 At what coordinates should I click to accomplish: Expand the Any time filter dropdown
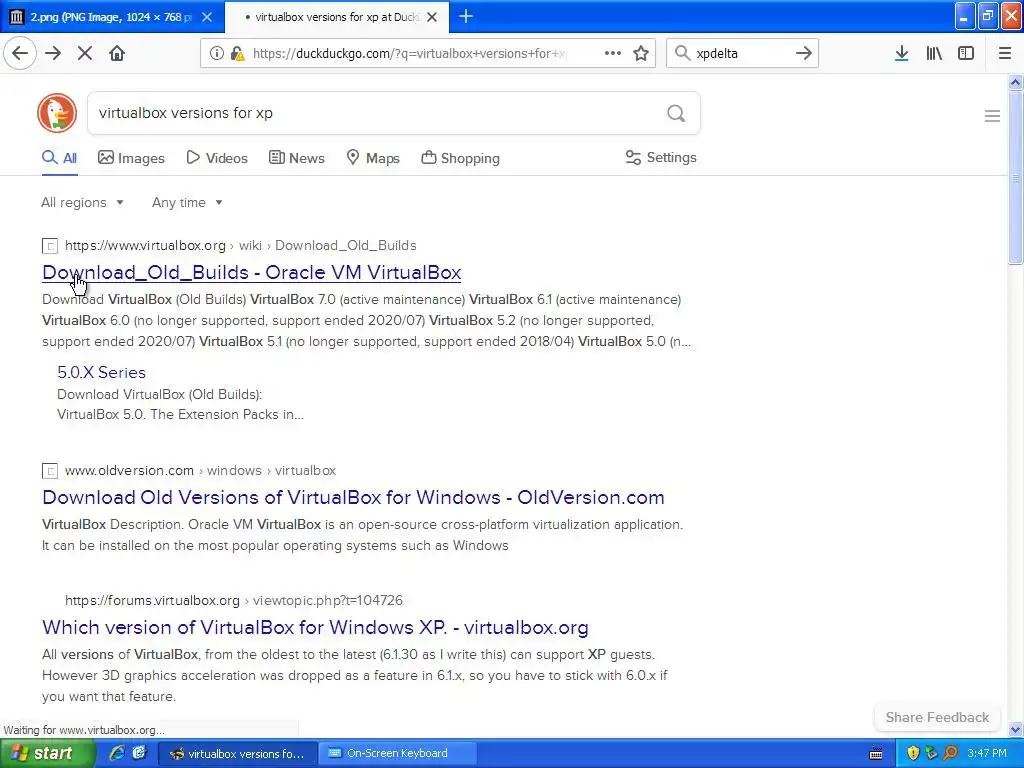[x=187, y=202]
